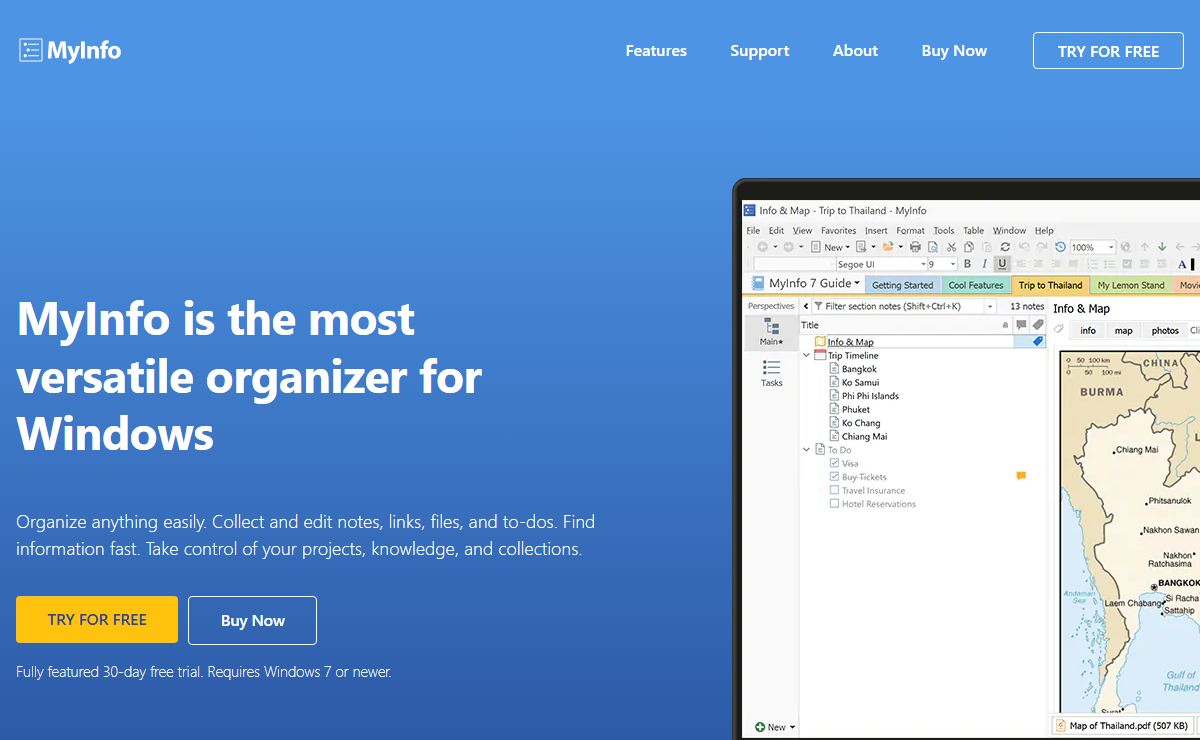Open the File menu in MyInfo

pyautogui.click(x=753, y=231)
